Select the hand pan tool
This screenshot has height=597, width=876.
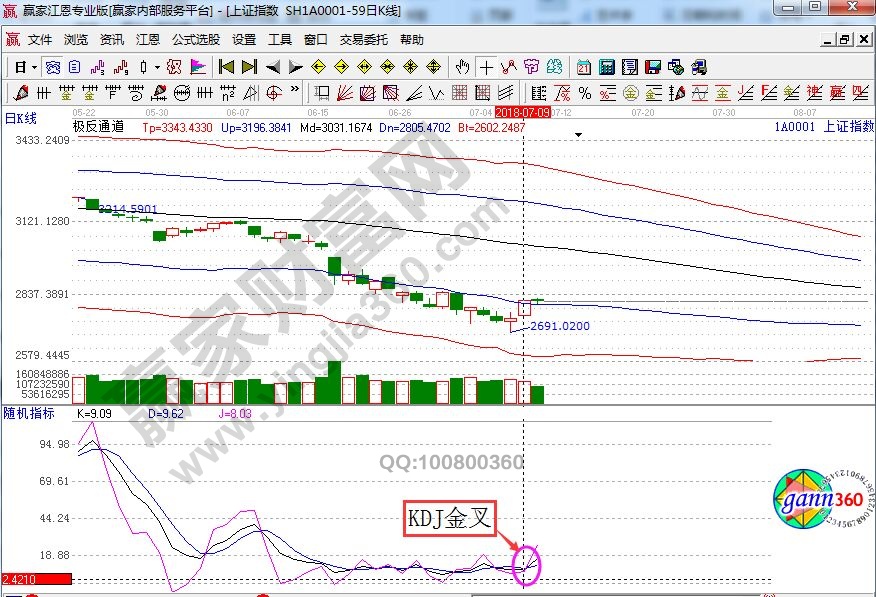(462, 67)
